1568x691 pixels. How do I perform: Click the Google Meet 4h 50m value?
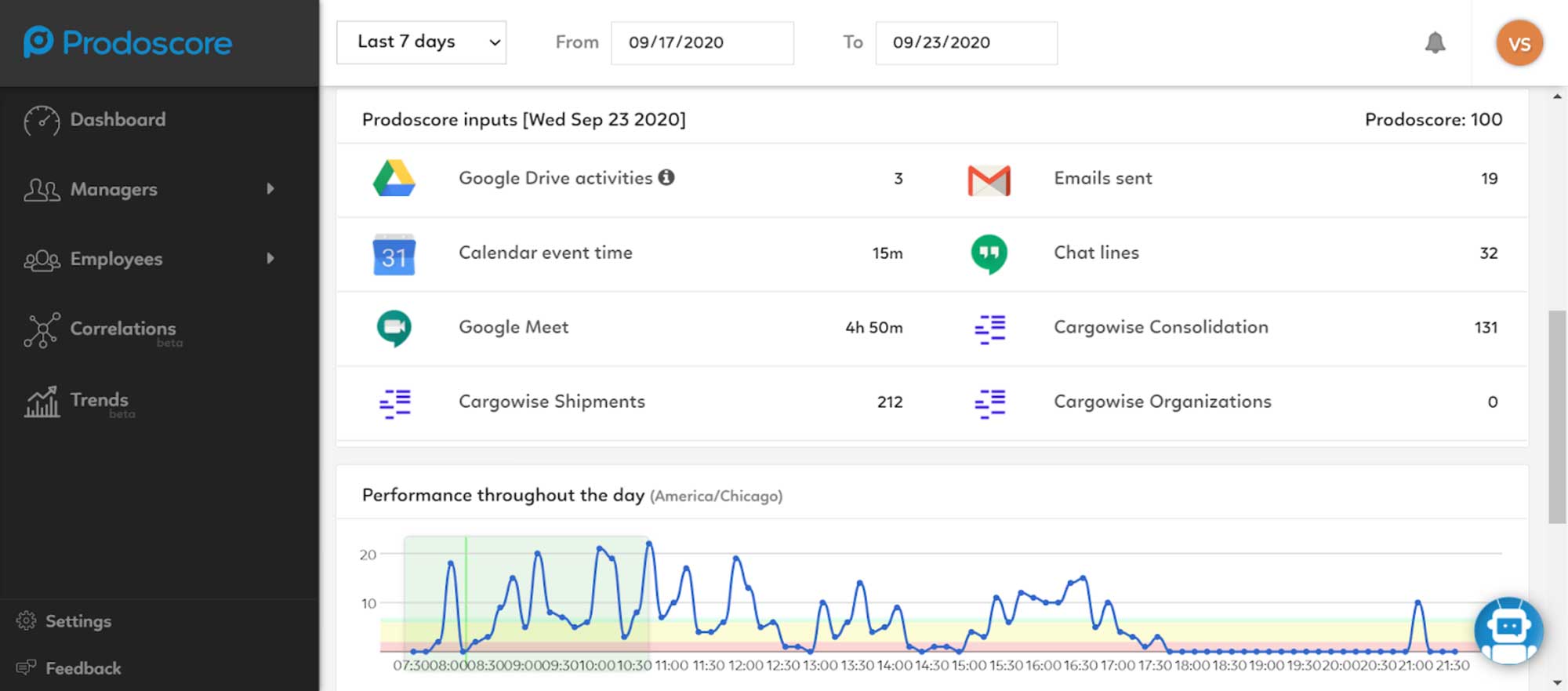tap(874, 328)
